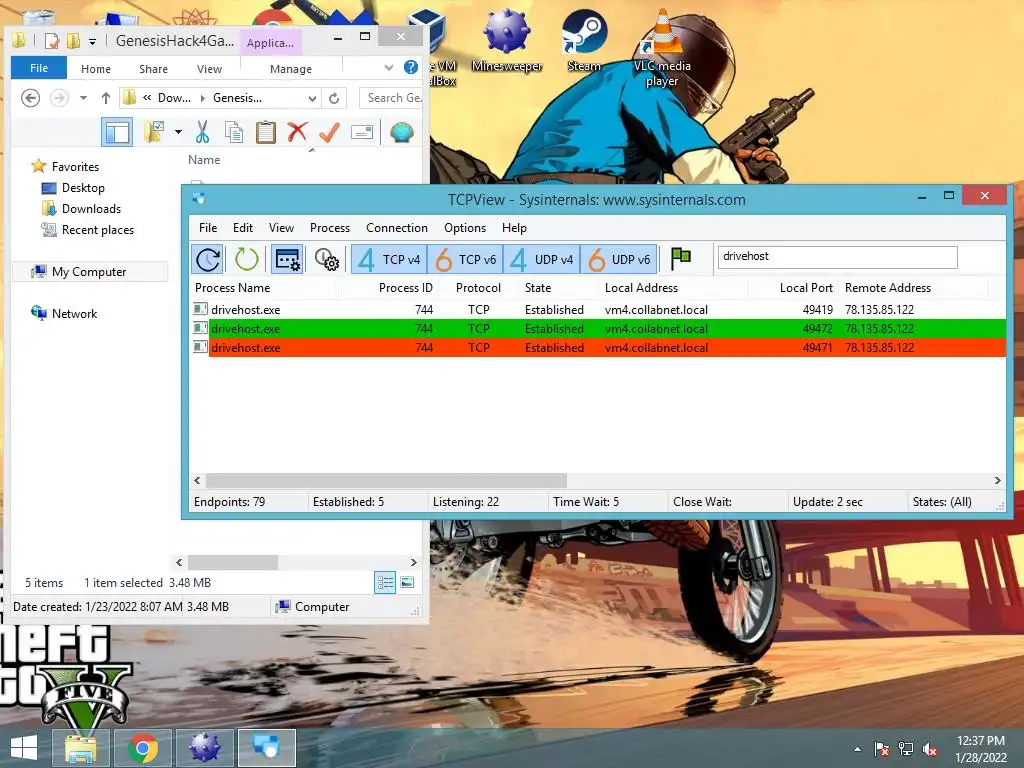
Task: Open the Downloads favorite in Explorer
Action: click(x=91, y=209)
